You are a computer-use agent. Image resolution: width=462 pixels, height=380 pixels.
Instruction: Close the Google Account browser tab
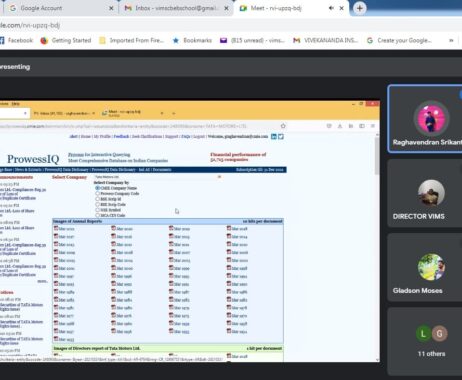[x=111, y=8]
